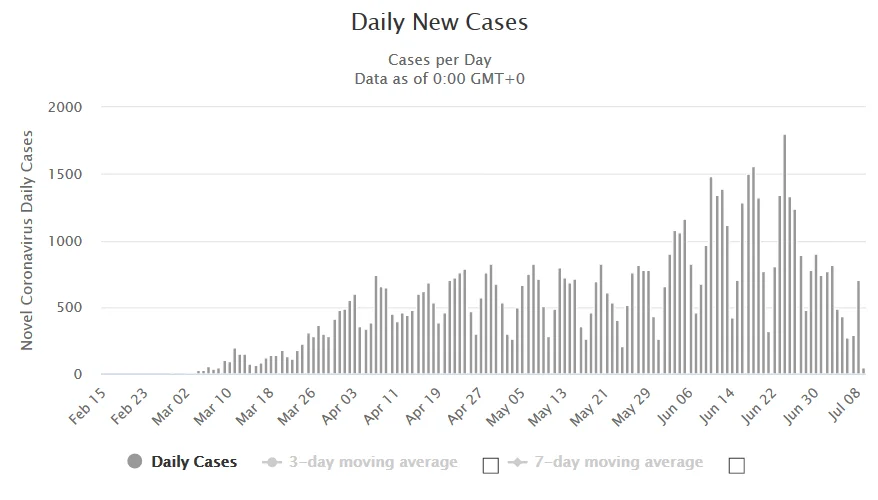878x500 pixels.
Task: Show the 3-day moving average series
Action: (372, 462)
